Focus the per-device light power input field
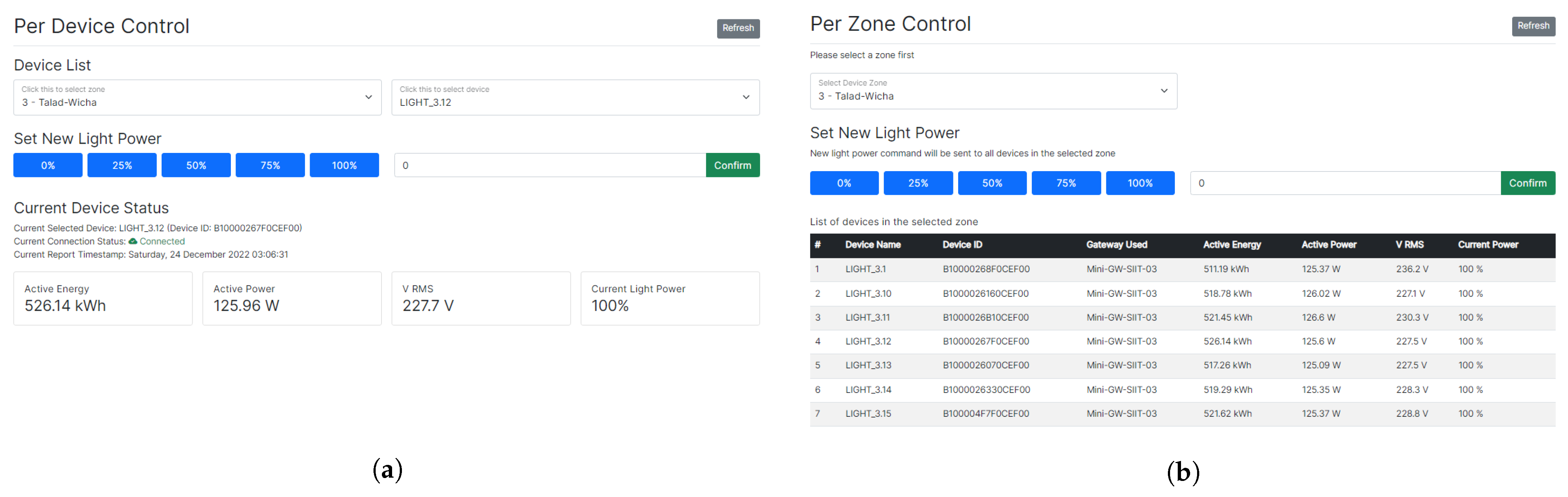Image resolution: width=1568 pixels, height=497 pixels. 550,165
